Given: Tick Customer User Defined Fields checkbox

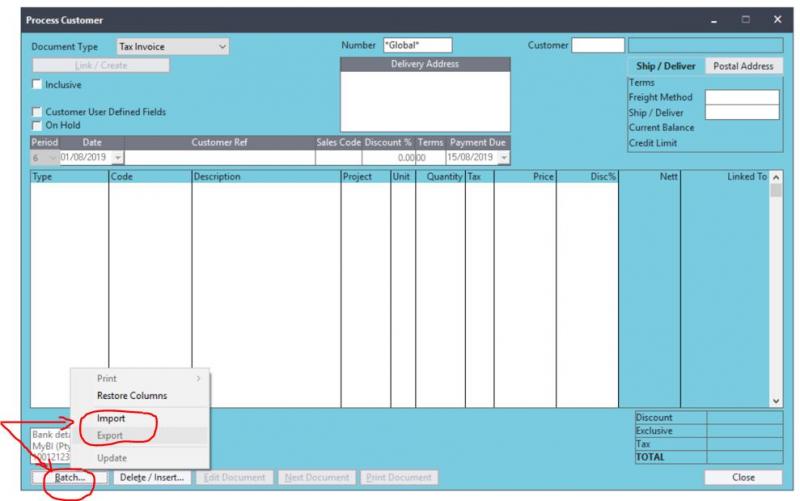Looking at the screenshot, I should pos(37,112).
